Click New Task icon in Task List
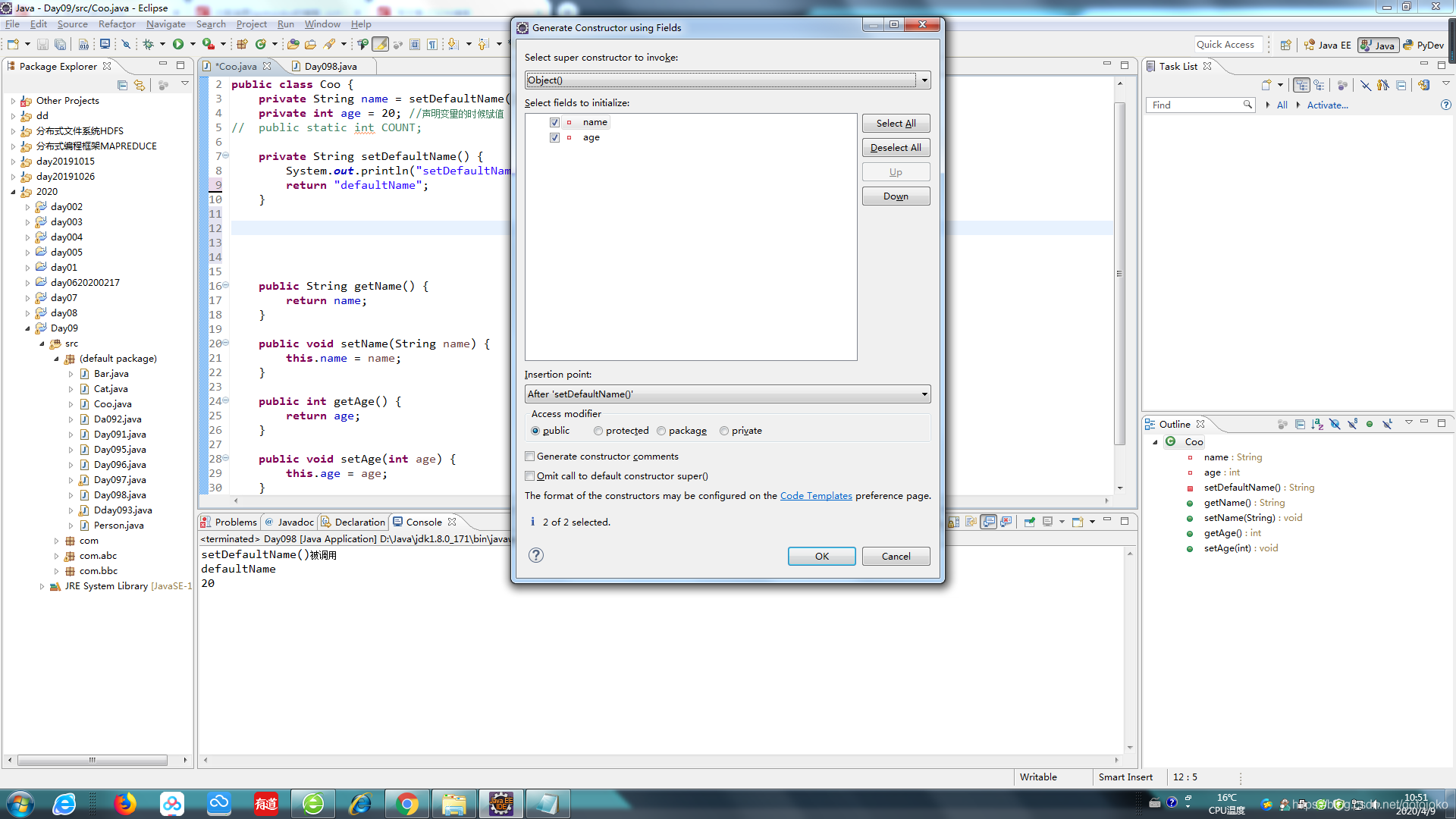This screenshot has width=1456, height=819. click(1266, 85)
